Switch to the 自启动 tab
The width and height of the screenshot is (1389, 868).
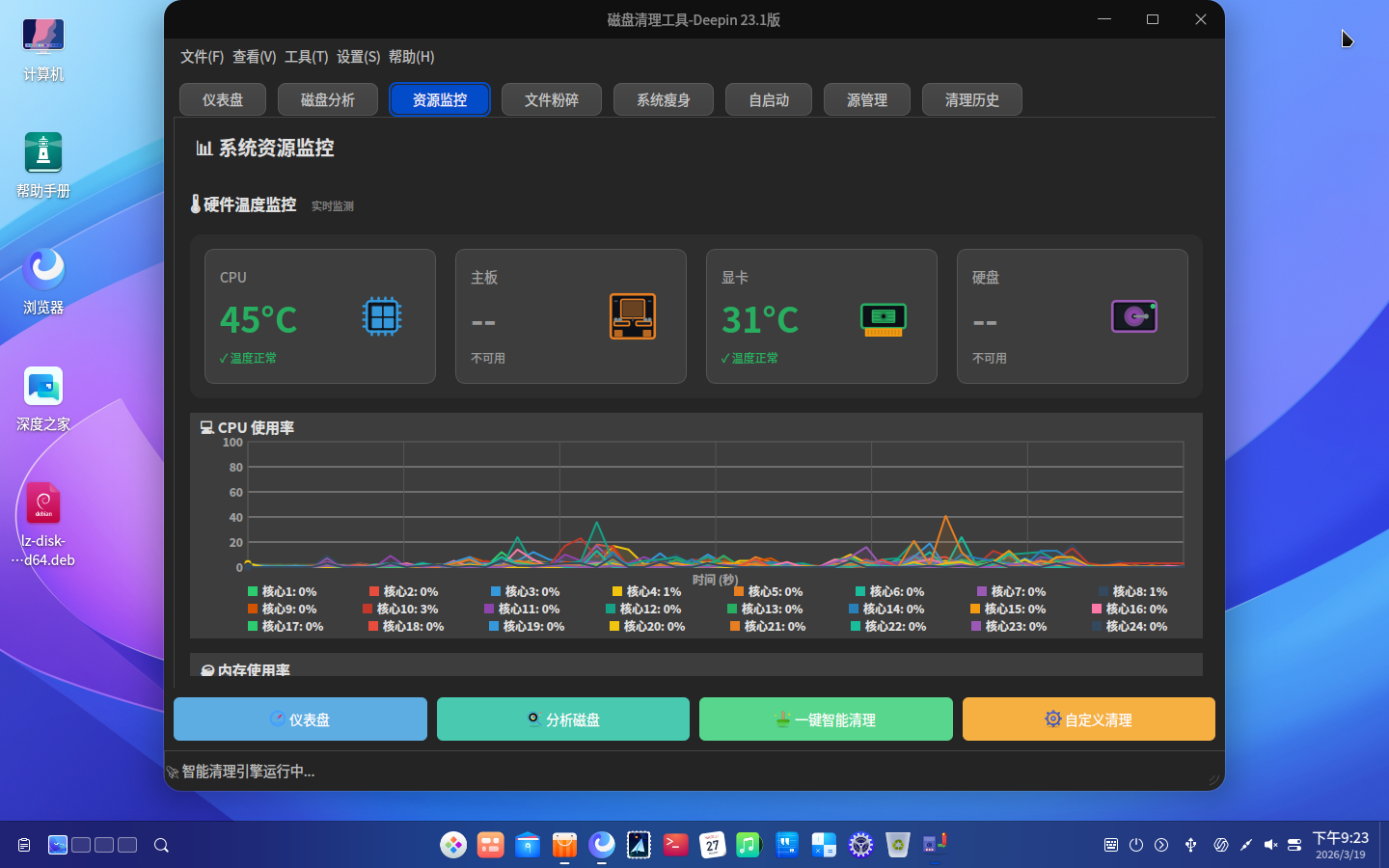pyautogui.click(x=769, y=99)
